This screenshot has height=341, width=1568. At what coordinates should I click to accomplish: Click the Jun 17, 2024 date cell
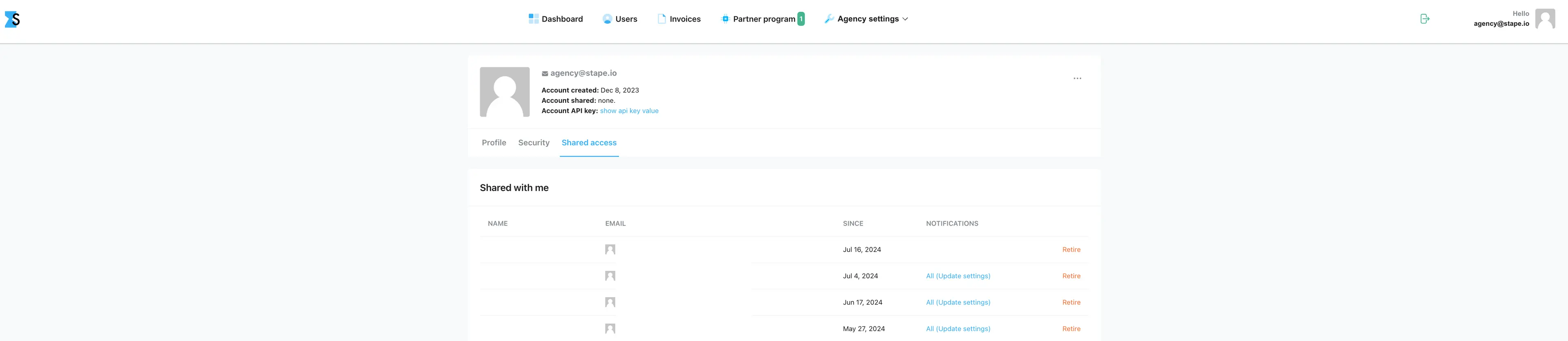point(862,302)
